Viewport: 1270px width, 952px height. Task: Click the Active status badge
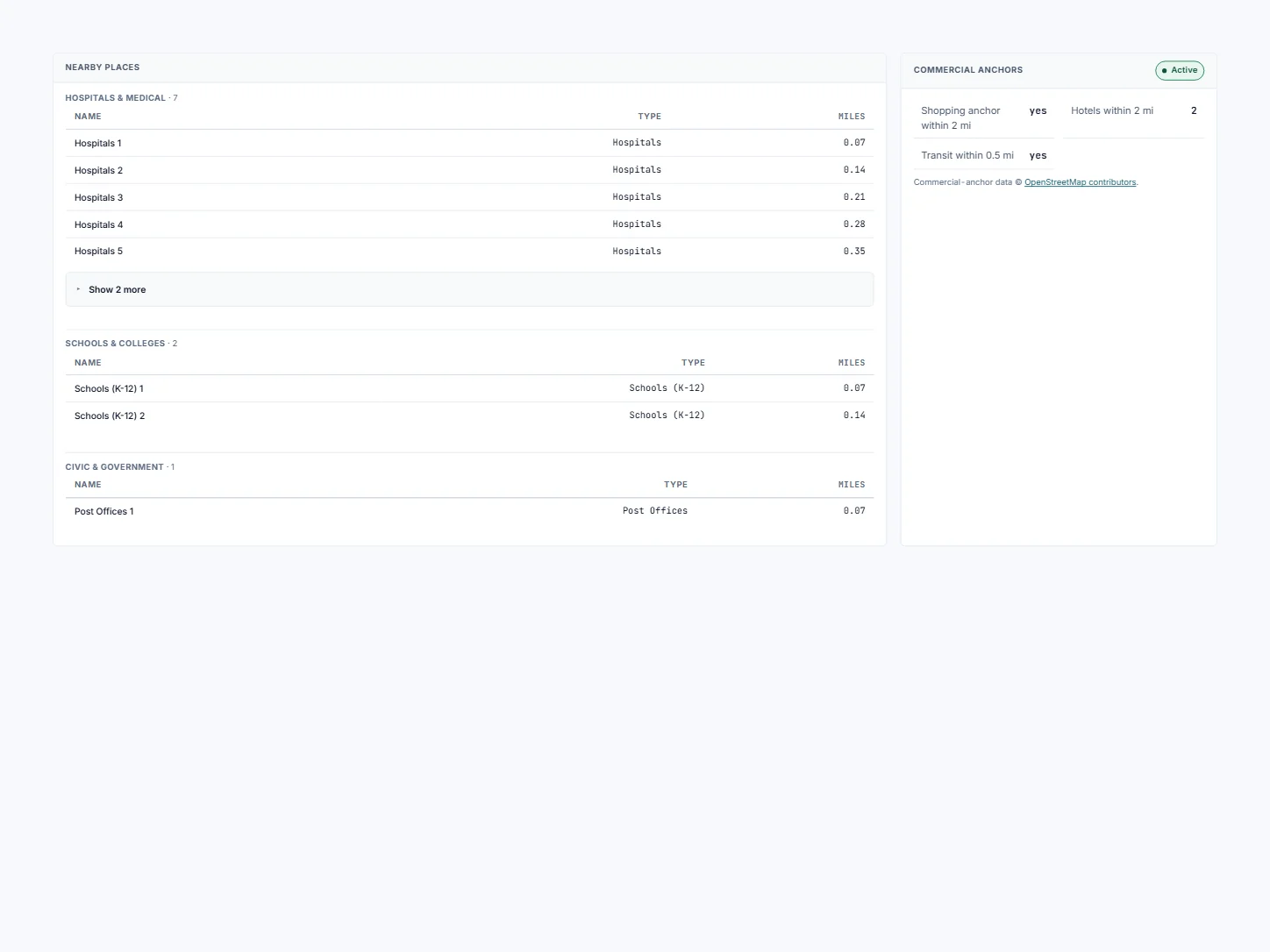click(x=1180, y=70)
